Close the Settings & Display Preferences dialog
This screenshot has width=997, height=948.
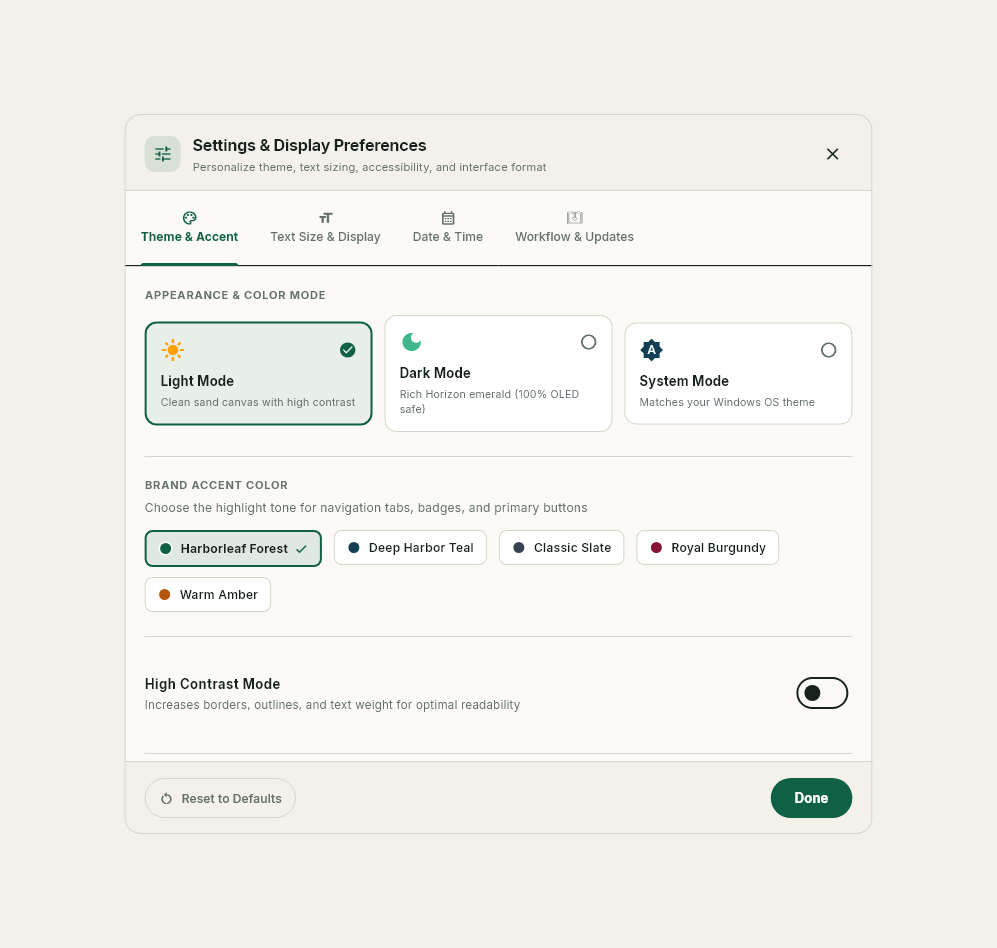point(832,154)
